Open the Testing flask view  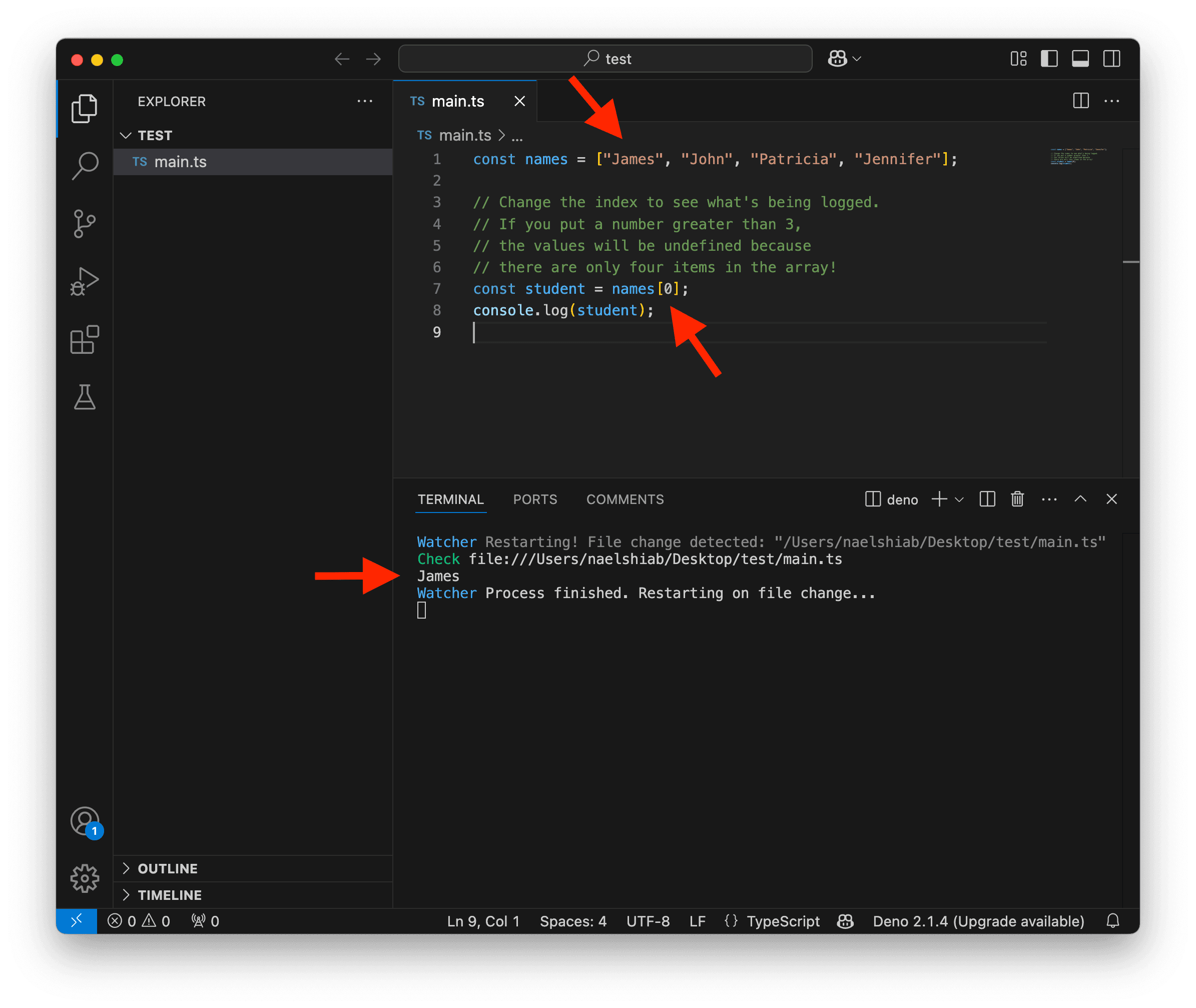pos(85,396)
